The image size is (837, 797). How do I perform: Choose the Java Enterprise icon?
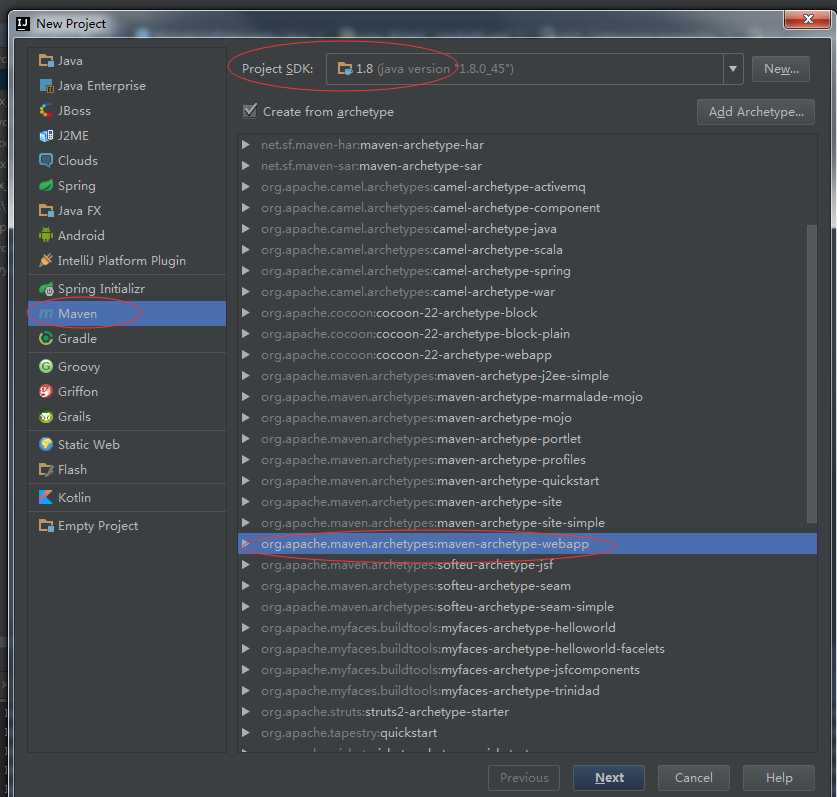46,86
